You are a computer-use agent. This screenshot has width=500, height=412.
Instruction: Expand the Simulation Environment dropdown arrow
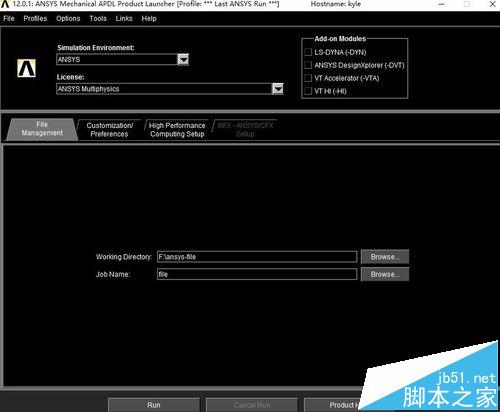(x=183, y=60)
